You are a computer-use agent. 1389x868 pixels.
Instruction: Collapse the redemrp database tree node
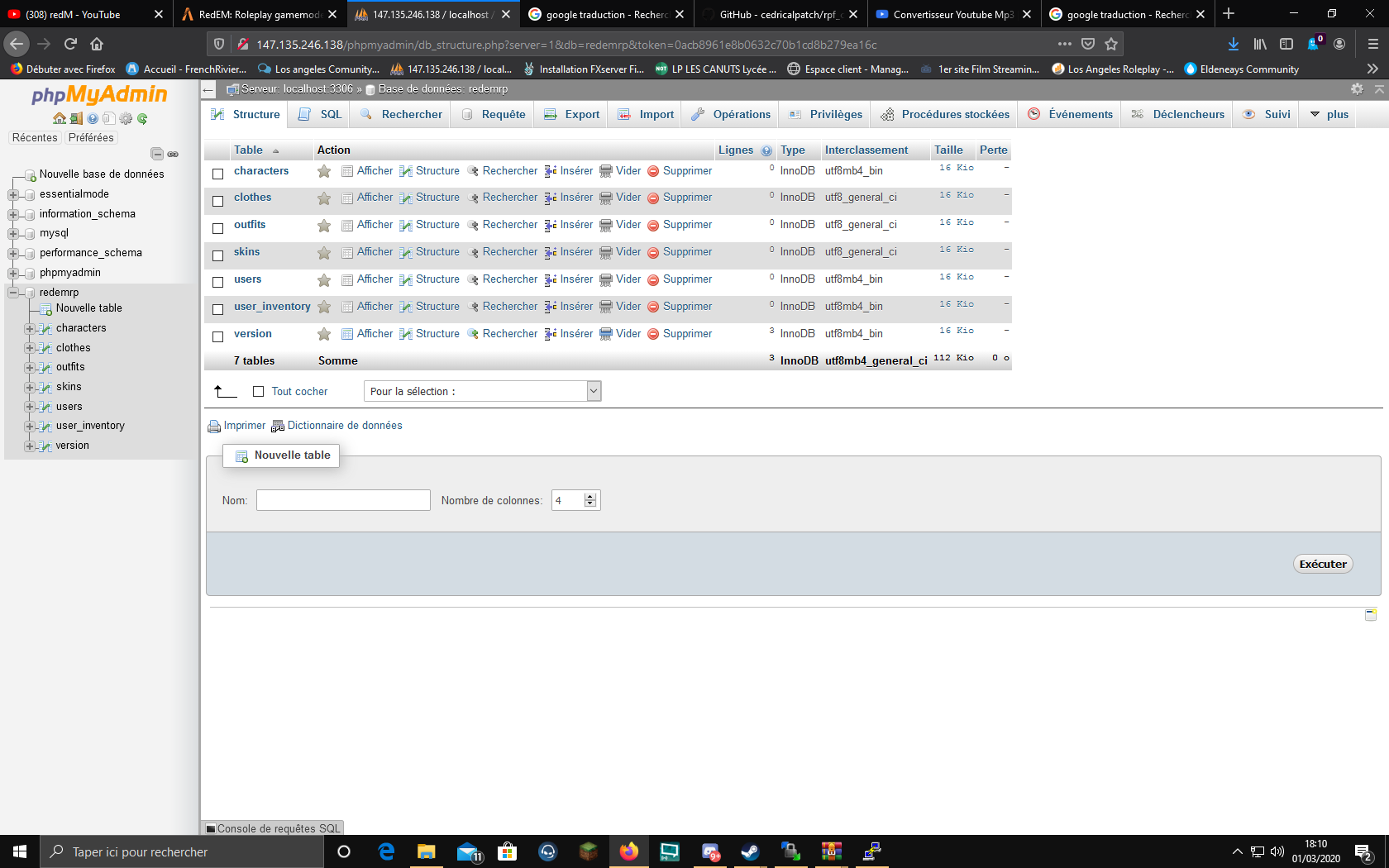[13, 293]
